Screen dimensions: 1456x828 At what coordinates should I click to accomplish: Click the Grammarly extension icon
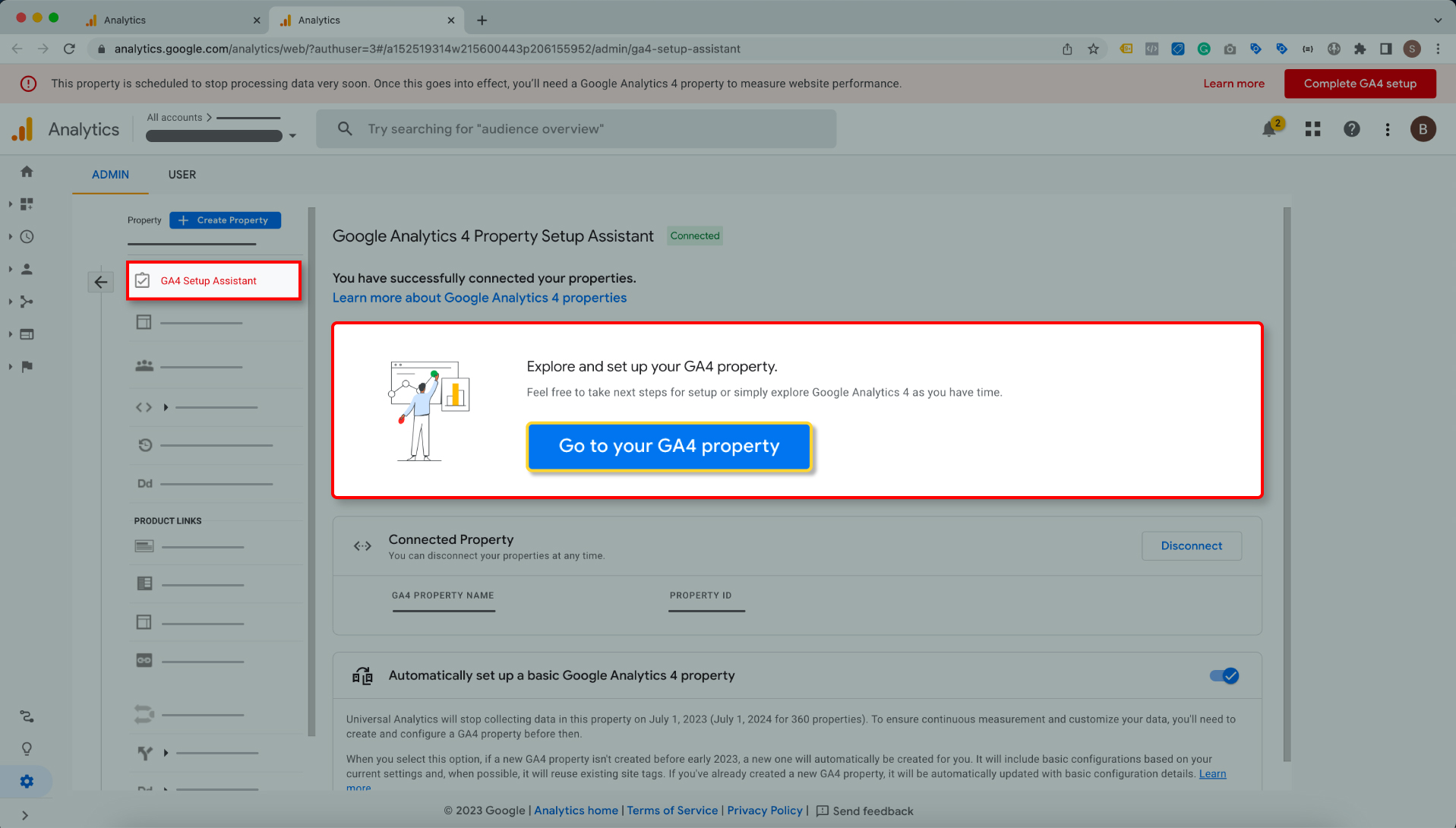pyautogui.click(x=1204, y=49)
